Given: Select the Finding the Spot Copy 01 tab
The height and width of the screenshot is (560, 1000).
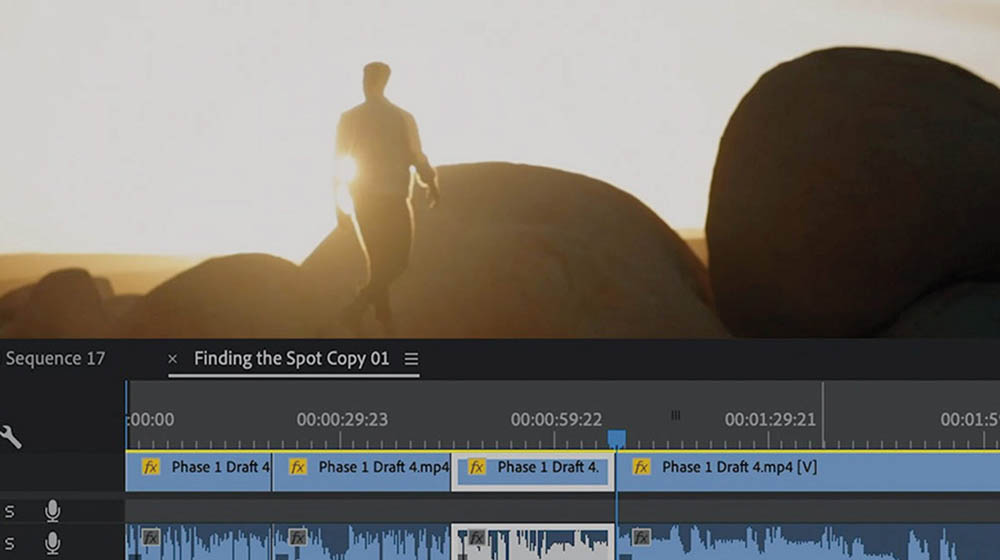Looking at the screenshot, I should point(291,358).
